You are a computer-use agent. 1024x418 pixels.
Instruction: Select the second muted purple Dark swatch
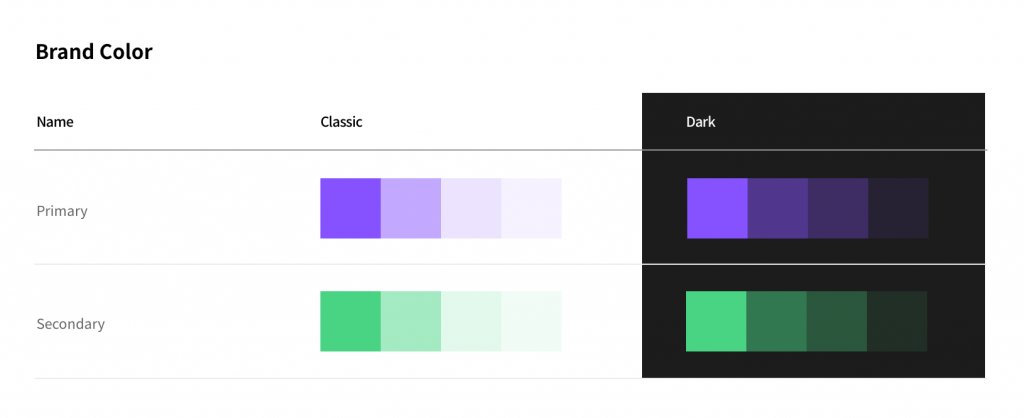[x=778, y=208]
